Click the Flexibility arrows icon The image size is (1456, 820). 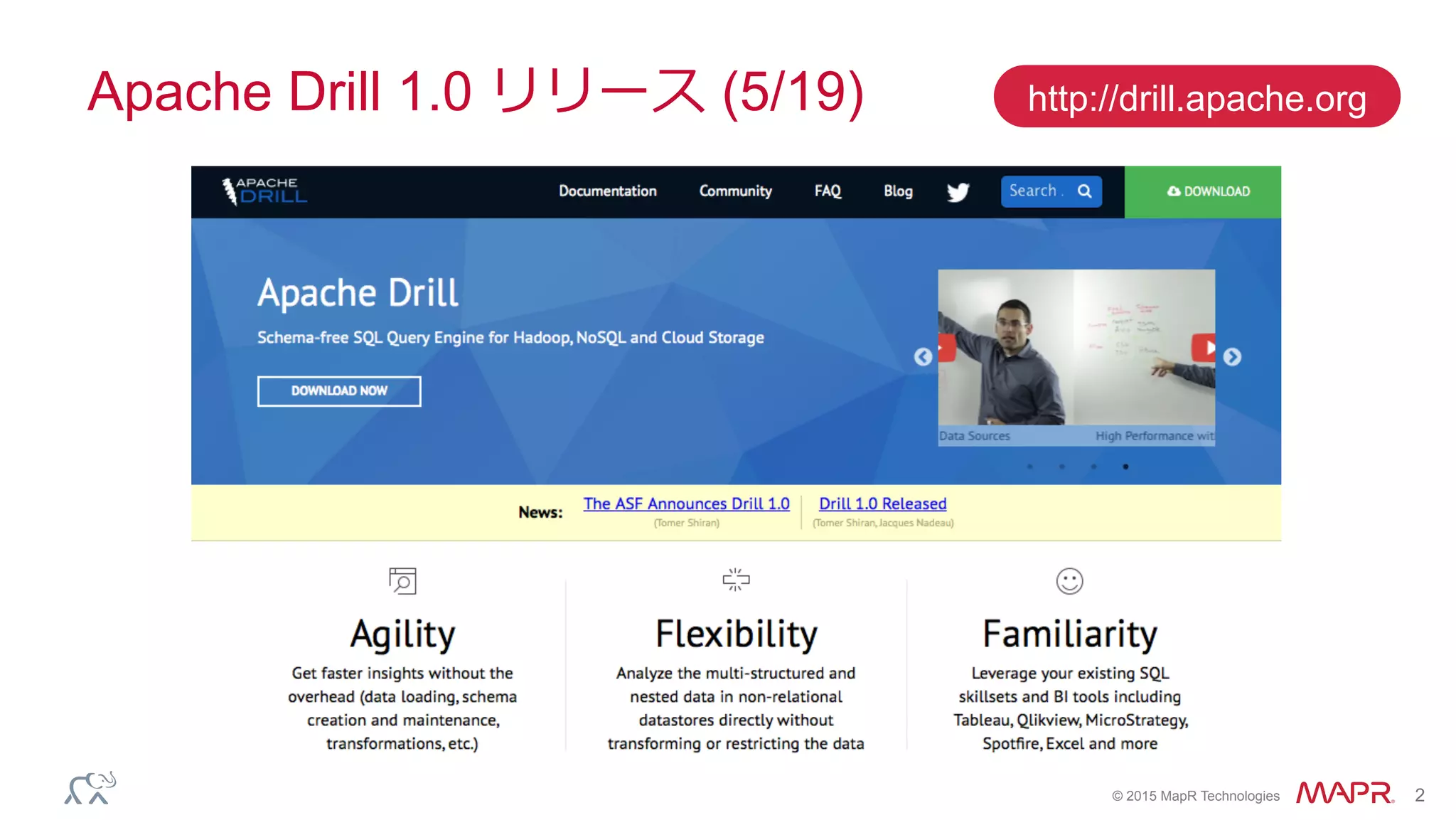[x=736, y=580]
